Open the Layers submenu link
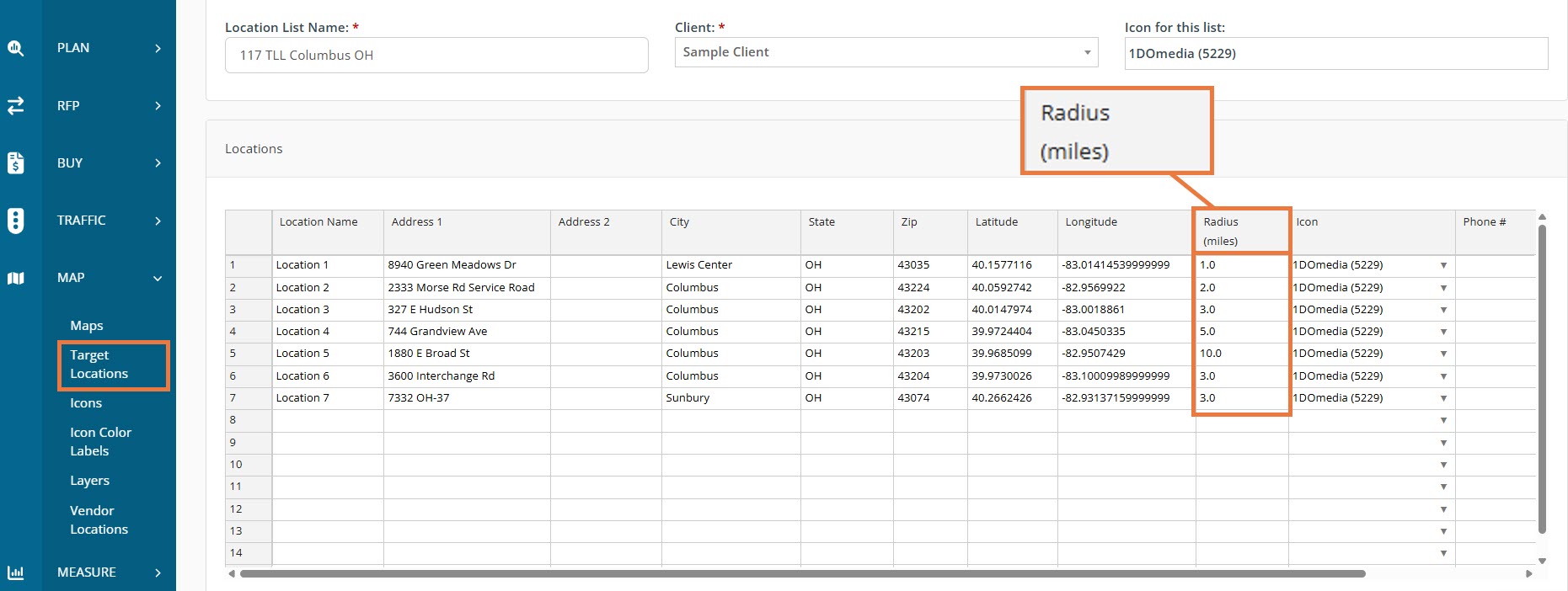Viewport: 1568px width, 591px height. (x=89, y=481)
